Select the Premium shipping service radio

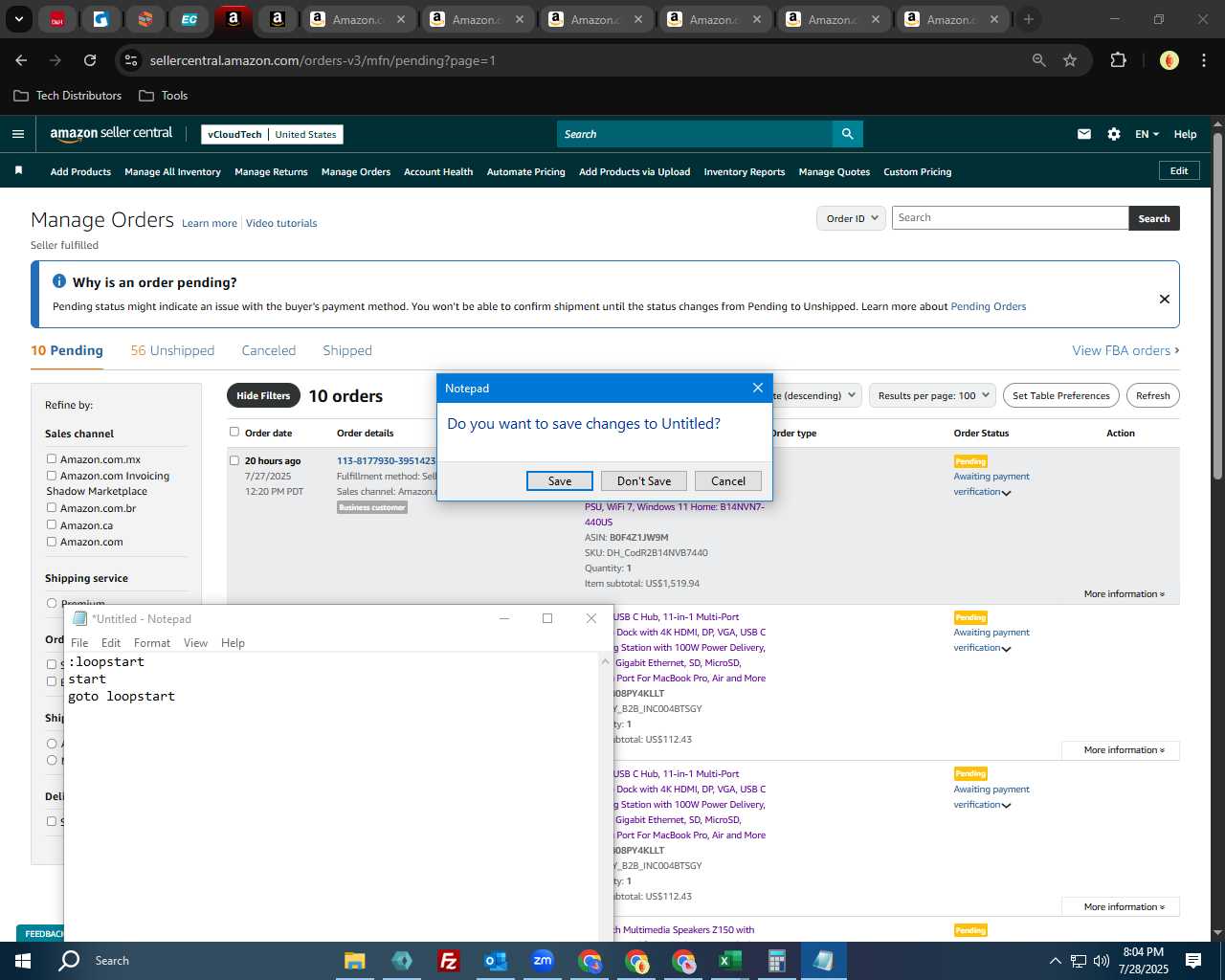(x=52, y=603)
